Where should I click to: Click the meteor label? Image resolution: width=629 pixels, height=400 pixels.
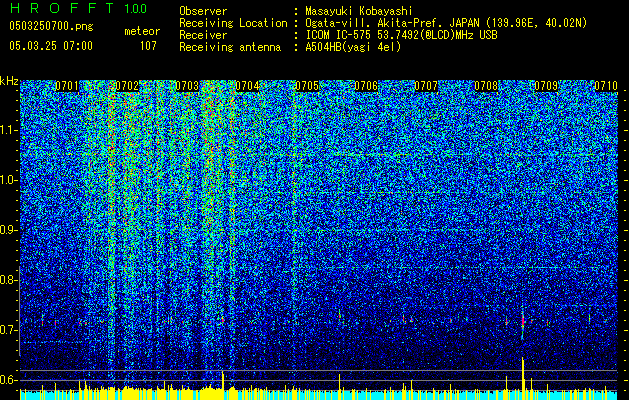[142, 31]
